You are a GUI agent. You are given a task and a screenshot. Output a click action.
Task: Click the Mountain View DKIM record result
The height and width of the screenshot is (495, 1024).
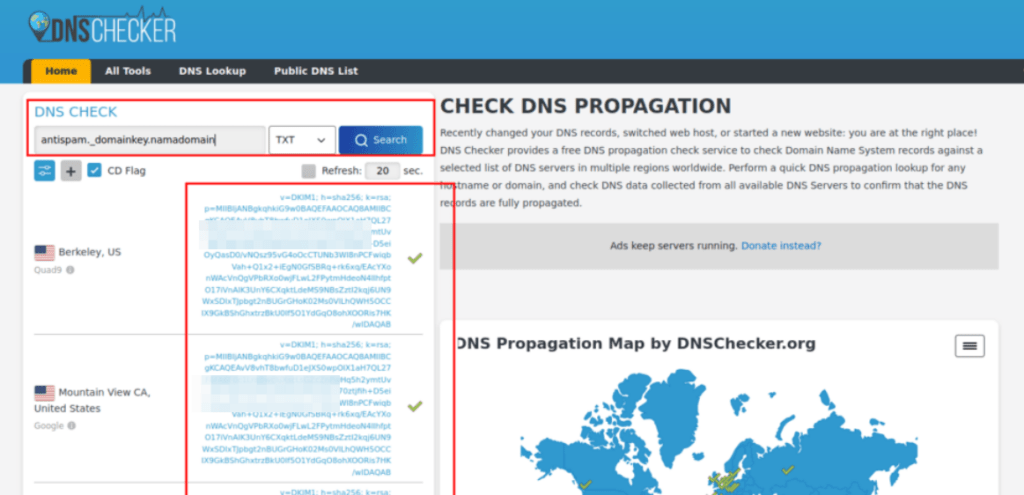[x=297, y=408]
